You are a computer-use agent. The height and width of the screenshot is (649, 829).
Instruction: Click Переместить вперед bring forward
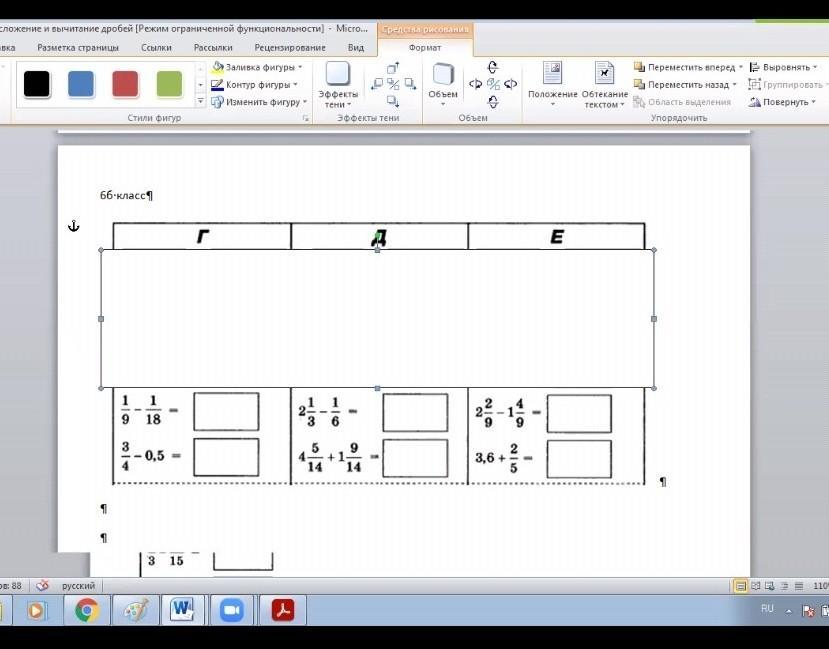tap(685, 67)
